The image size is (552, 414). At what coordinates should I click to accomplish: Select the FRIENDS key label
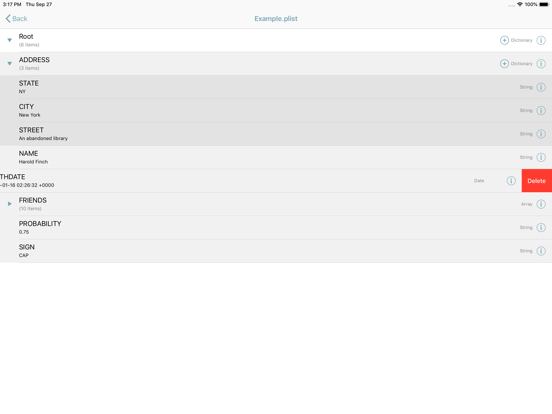tap(32, 200)
